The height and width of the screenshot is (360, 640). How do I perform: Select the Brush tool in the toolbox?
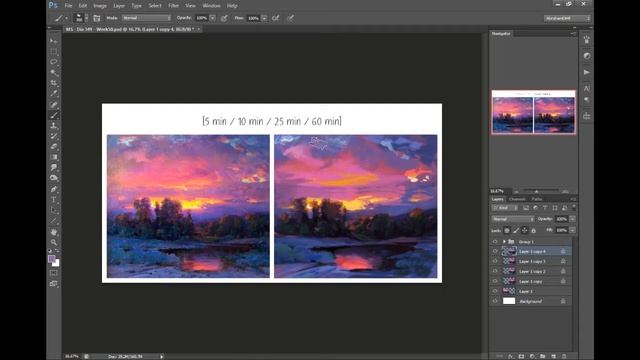tap(53, 115)
